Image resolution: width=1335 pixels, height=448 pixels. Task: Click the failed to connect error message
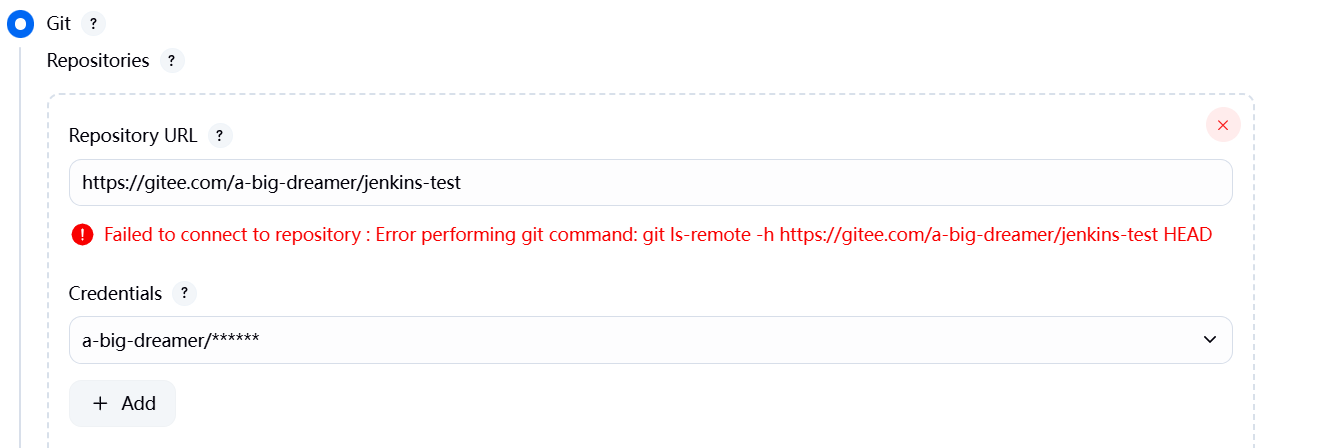pyautogui.click(x=658, y=235)
